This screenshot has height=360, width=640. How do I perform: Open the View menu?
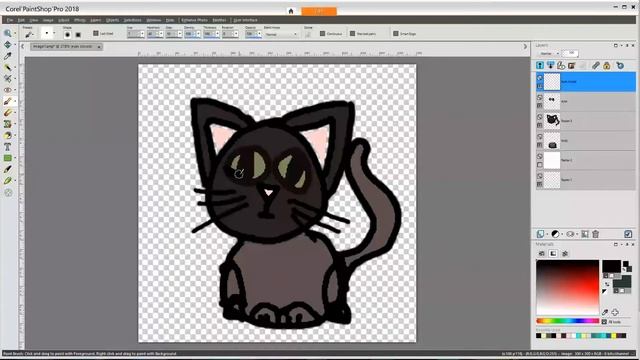[33, 20]
